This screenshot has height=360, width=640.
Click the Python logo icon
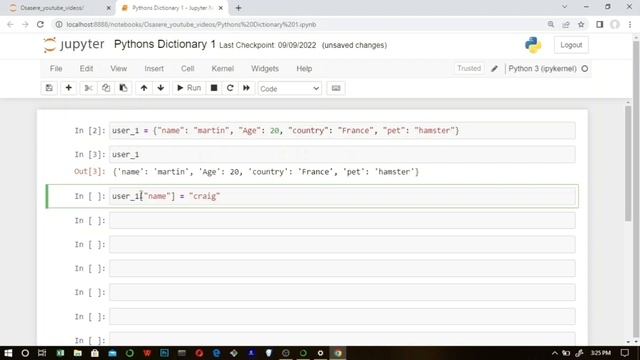[533, 45]
